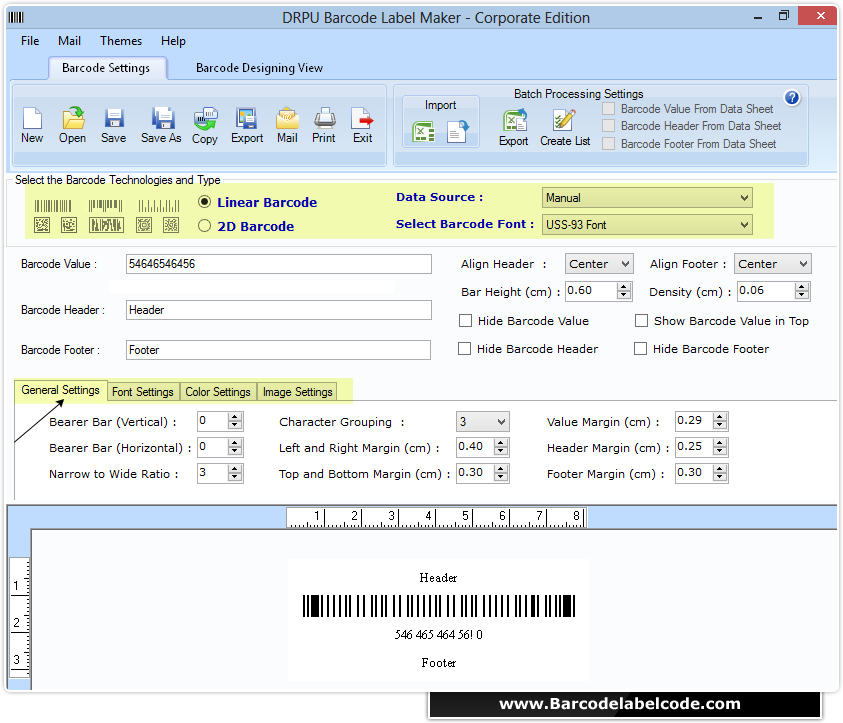Open the Mail menu

69,41
